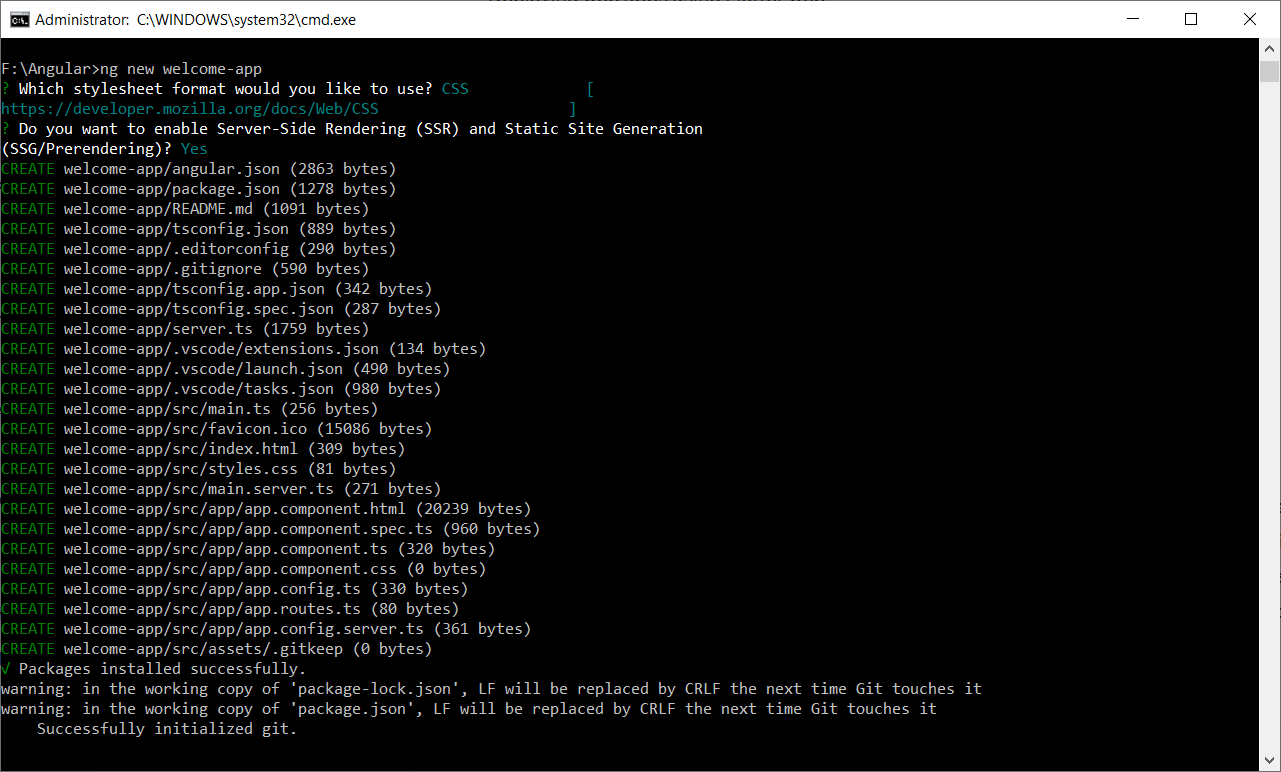Click the 'Packages installed successfully' message
Screen dimensions: 1281x772
click(x=162, y=669)
